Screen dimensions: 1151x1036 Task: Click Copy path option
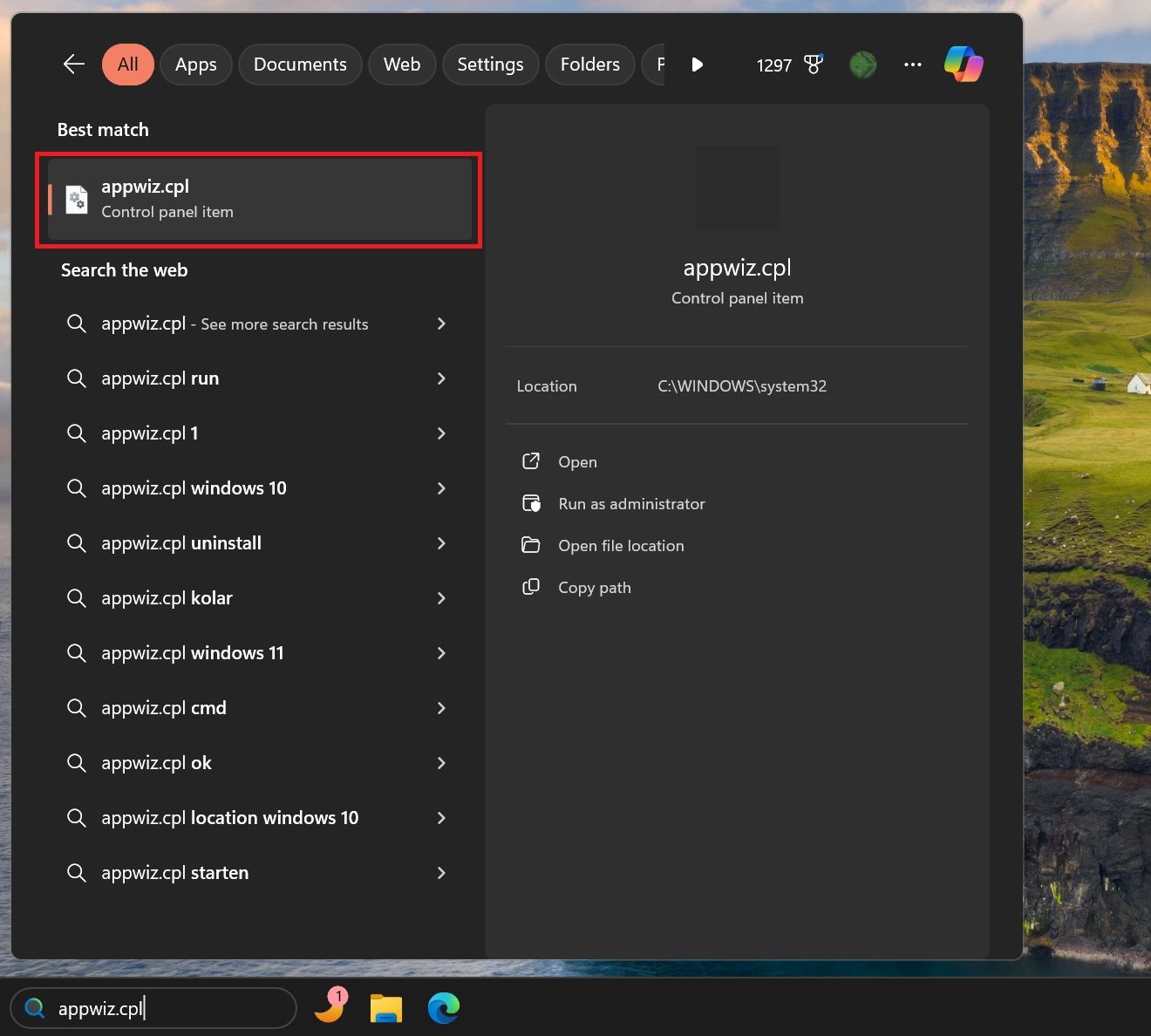[594, 588]
